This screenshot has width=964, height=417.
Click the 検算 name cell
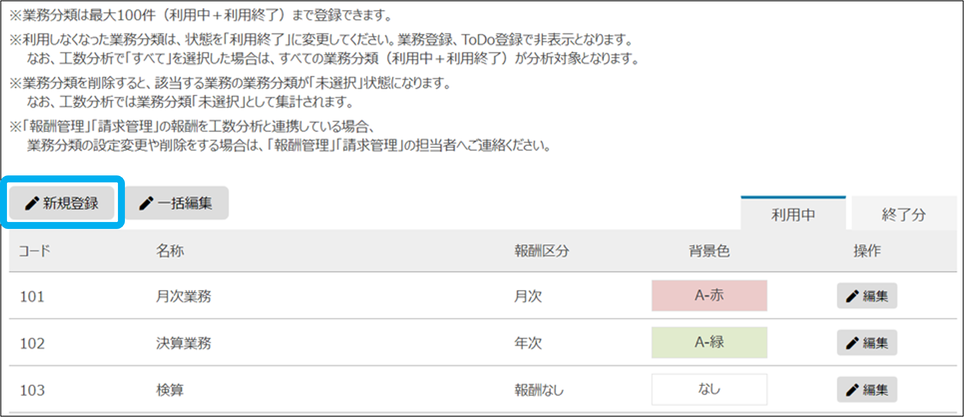coord(169,389)
